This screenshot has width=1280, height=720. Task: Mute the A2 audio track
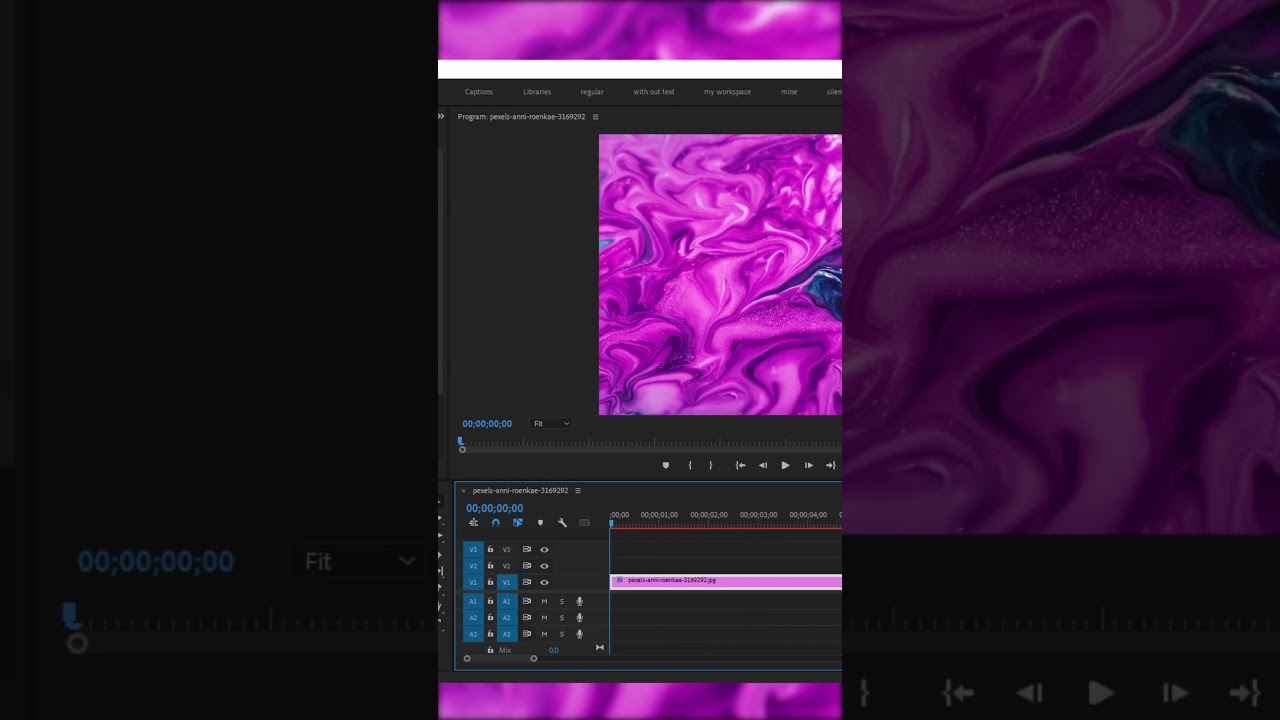pos(544,618)
